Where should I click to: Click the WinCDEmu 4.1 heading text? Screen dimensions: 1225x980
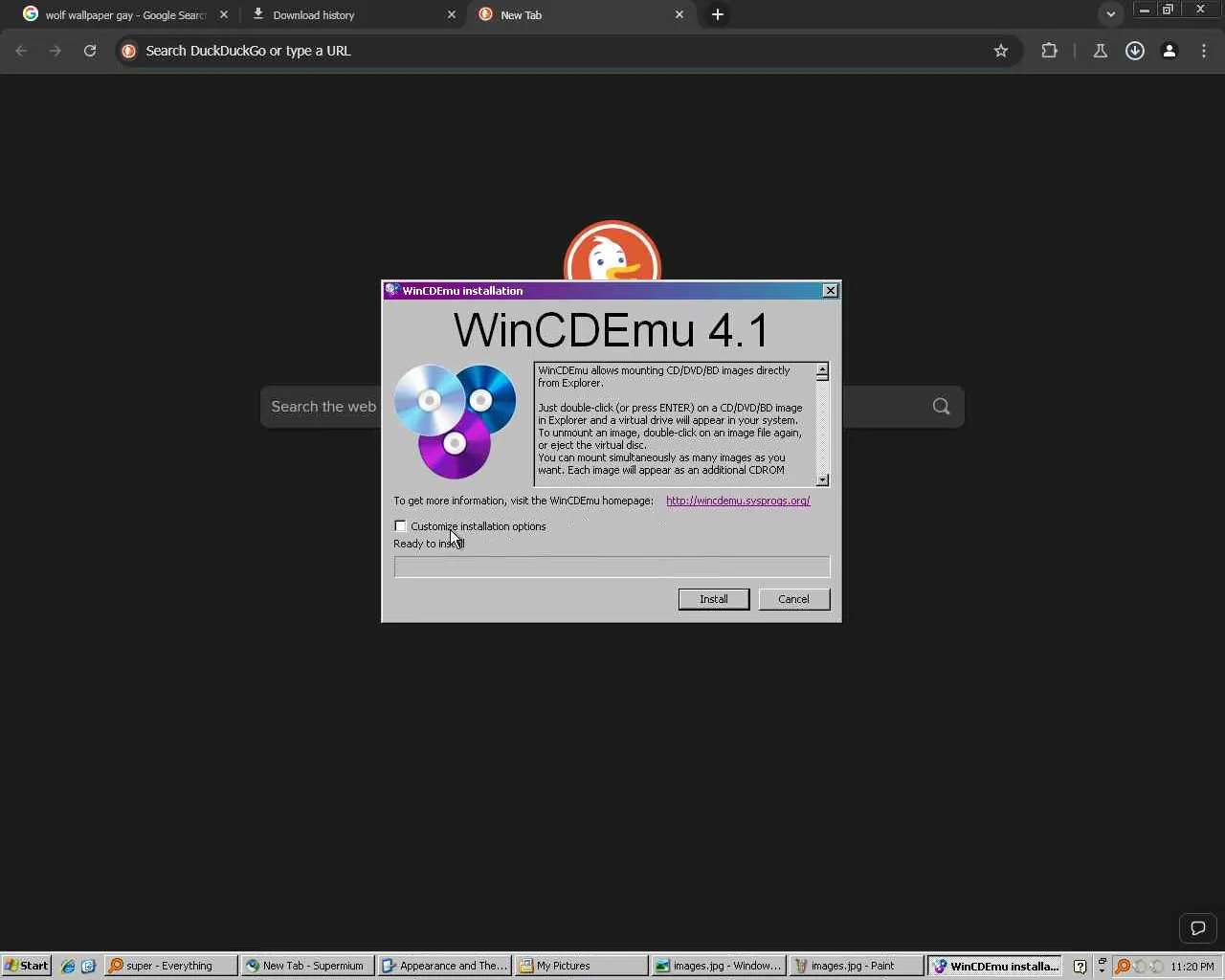[612, 330]
